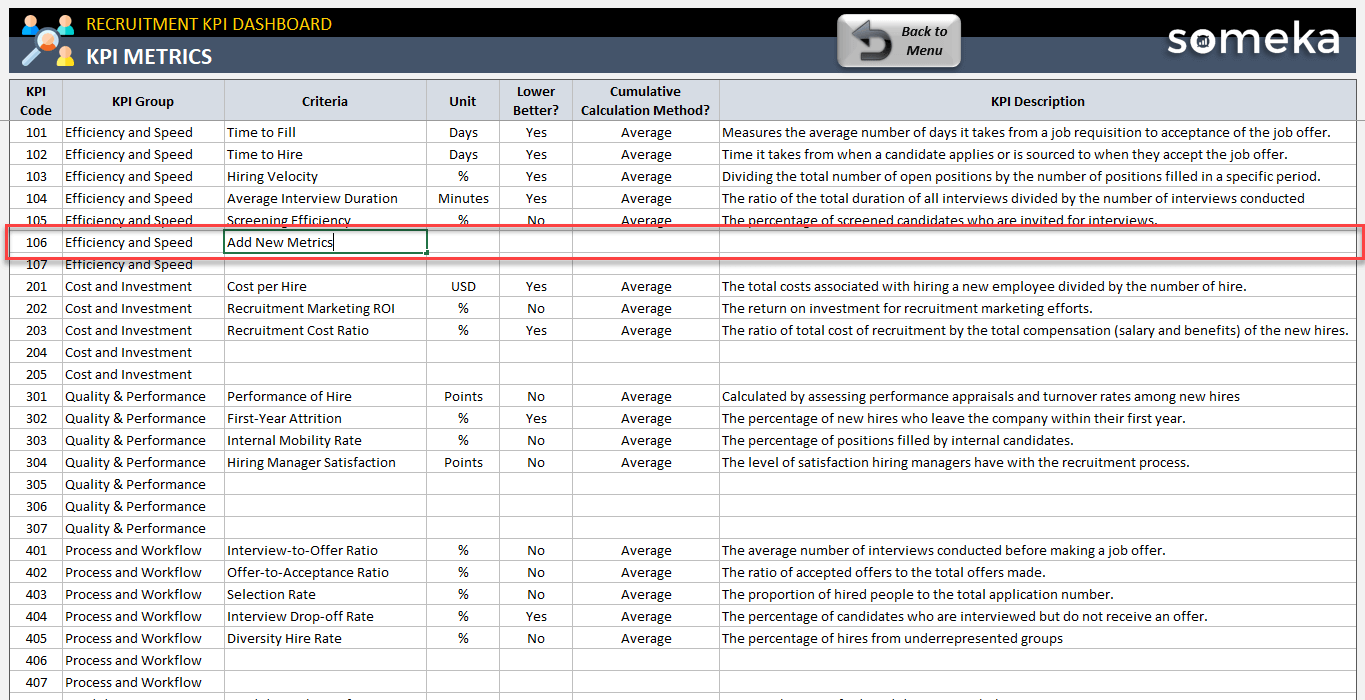Select 'Recruitment Marketing ROI' cell

coord(325,308)
